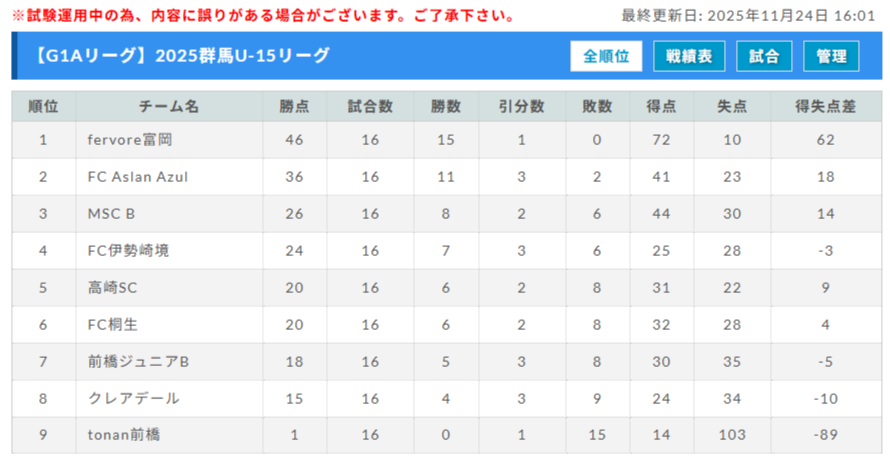The image size is (890, 464).
Task: Select team FC伊勢崎境
Action: point(128,251)
